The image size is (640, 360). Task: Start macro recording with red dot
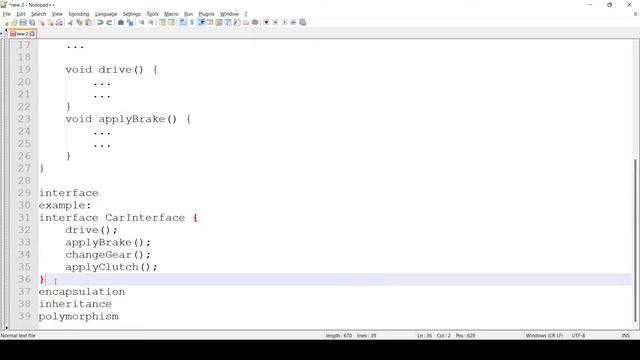[x=266, y=22]
